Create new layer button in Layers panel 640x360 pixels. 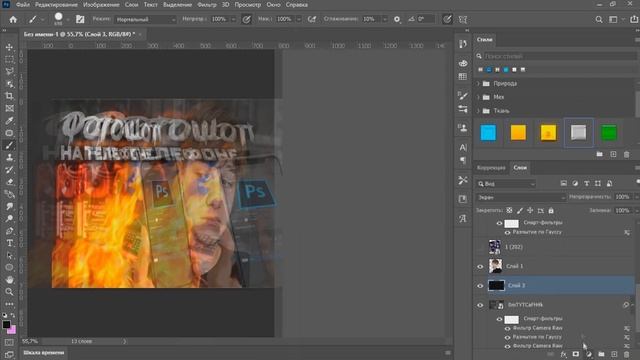click(614, 354)
